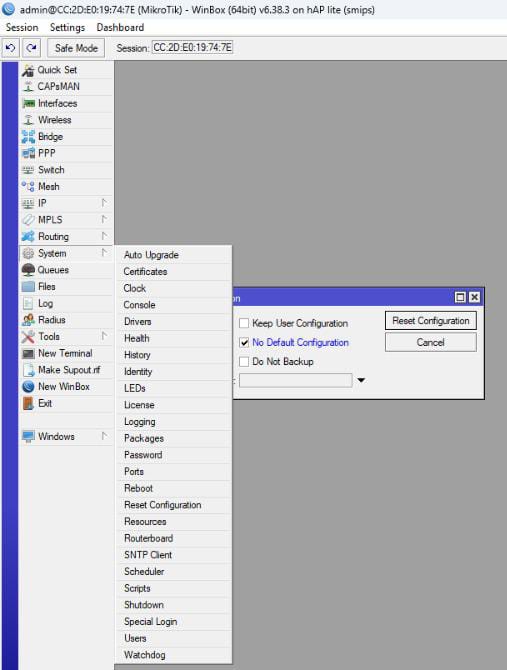Screen dimensions: 507x670
Task: Click the Wireless antenna icon
Action: point(28,120)
